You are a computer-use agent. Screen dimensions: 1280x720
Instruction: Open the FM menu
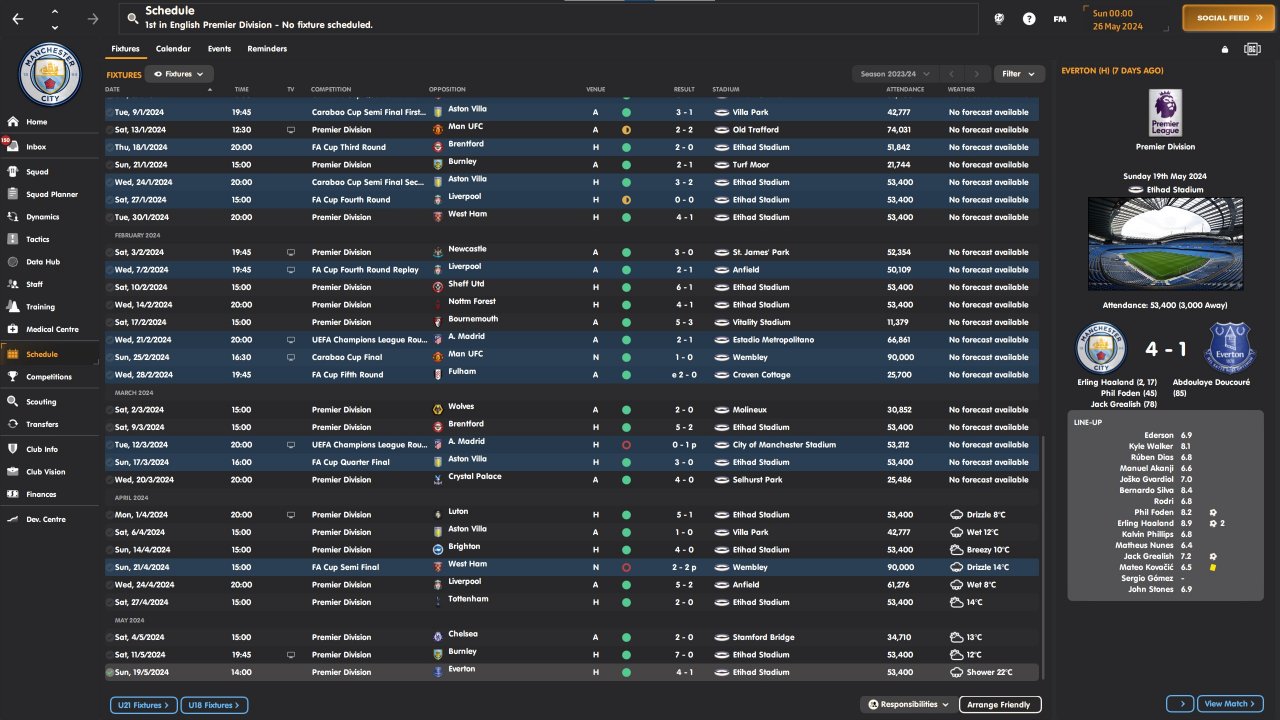coord(1060,19)
